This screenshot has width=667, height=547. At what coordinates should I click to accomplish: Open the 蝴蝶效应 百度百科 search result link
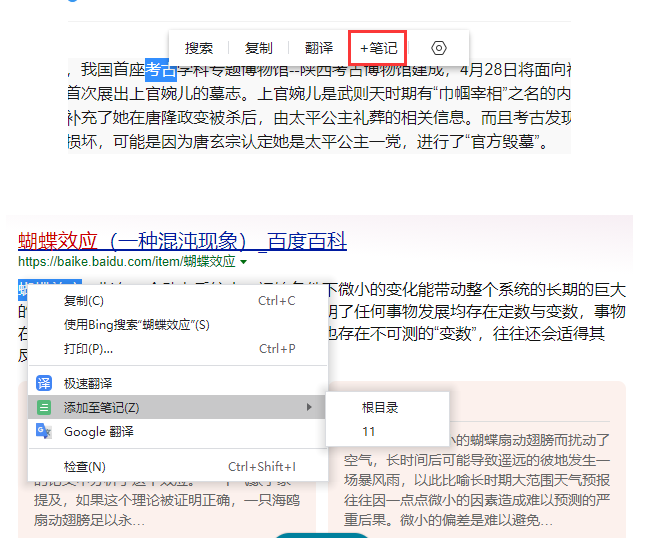click(x=182, y=241)
